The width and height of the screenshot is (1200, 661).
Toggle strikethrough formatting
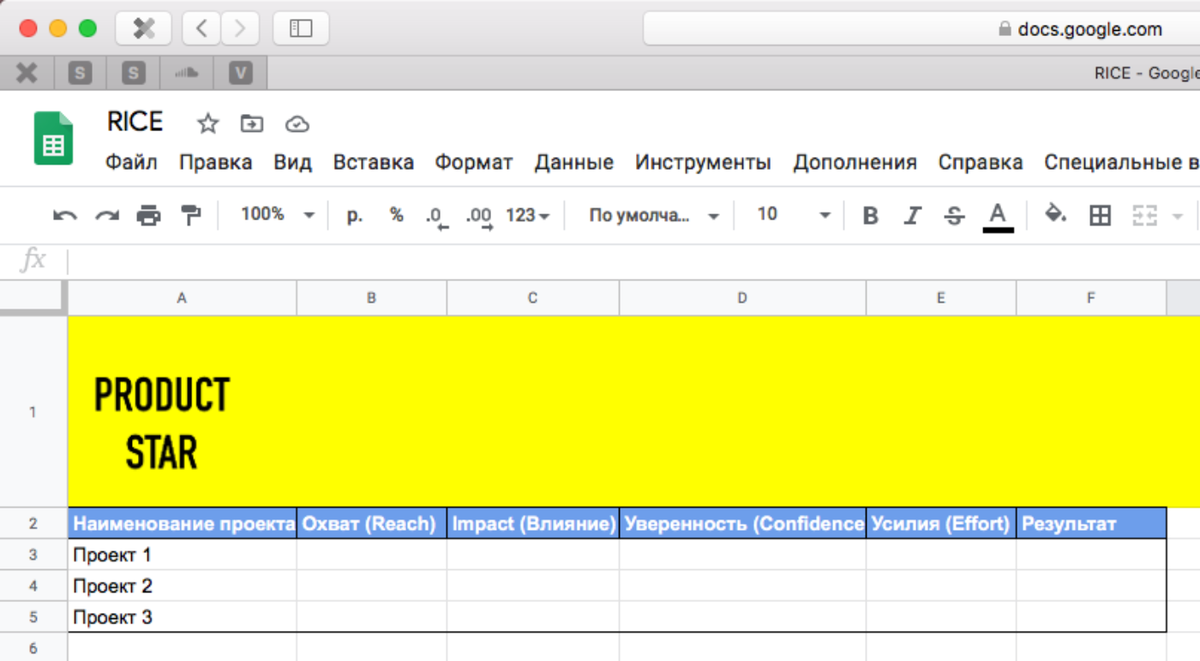[954, 215]
